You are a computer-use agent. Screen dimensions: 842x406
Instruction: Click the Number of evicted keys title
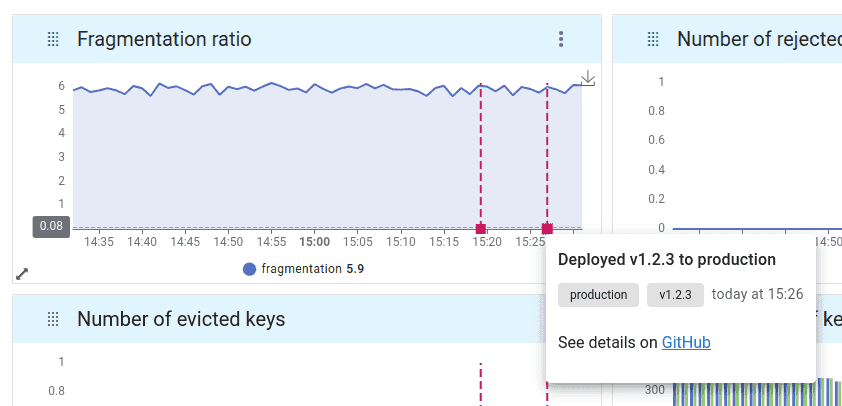pyautogui.click(x=181, y=319)
